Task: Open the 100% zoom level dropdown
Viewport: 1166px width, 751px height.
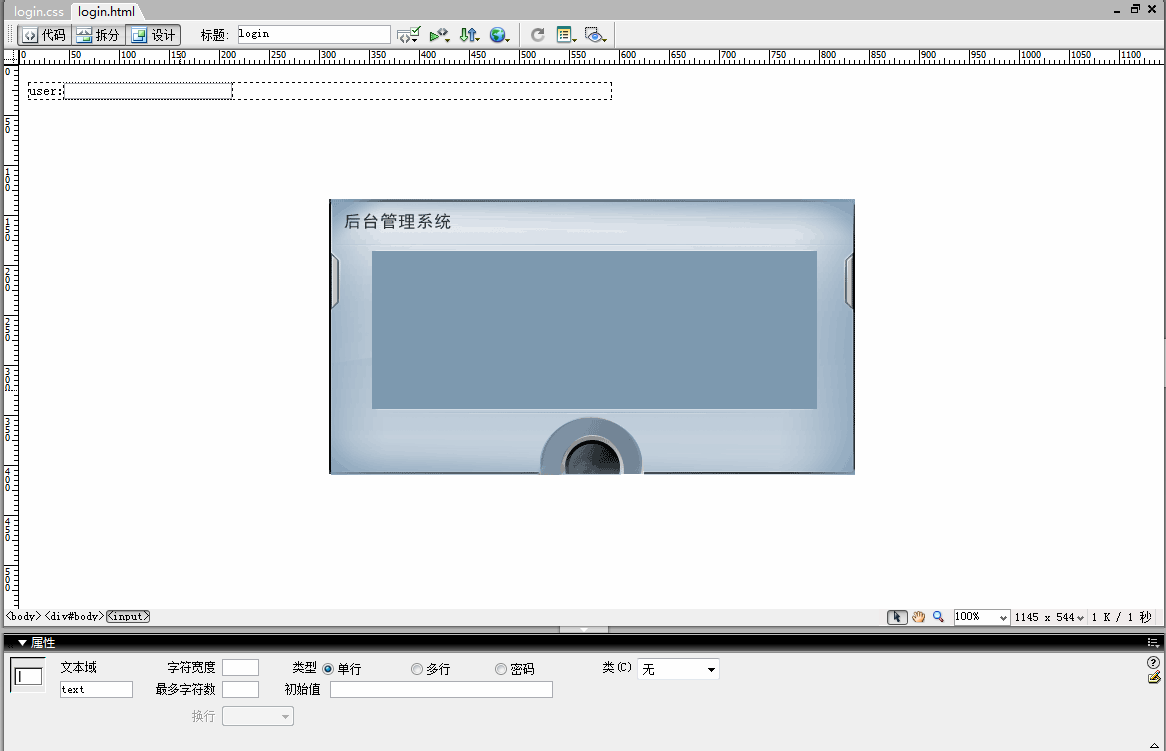Action: [x=980, y=616]
